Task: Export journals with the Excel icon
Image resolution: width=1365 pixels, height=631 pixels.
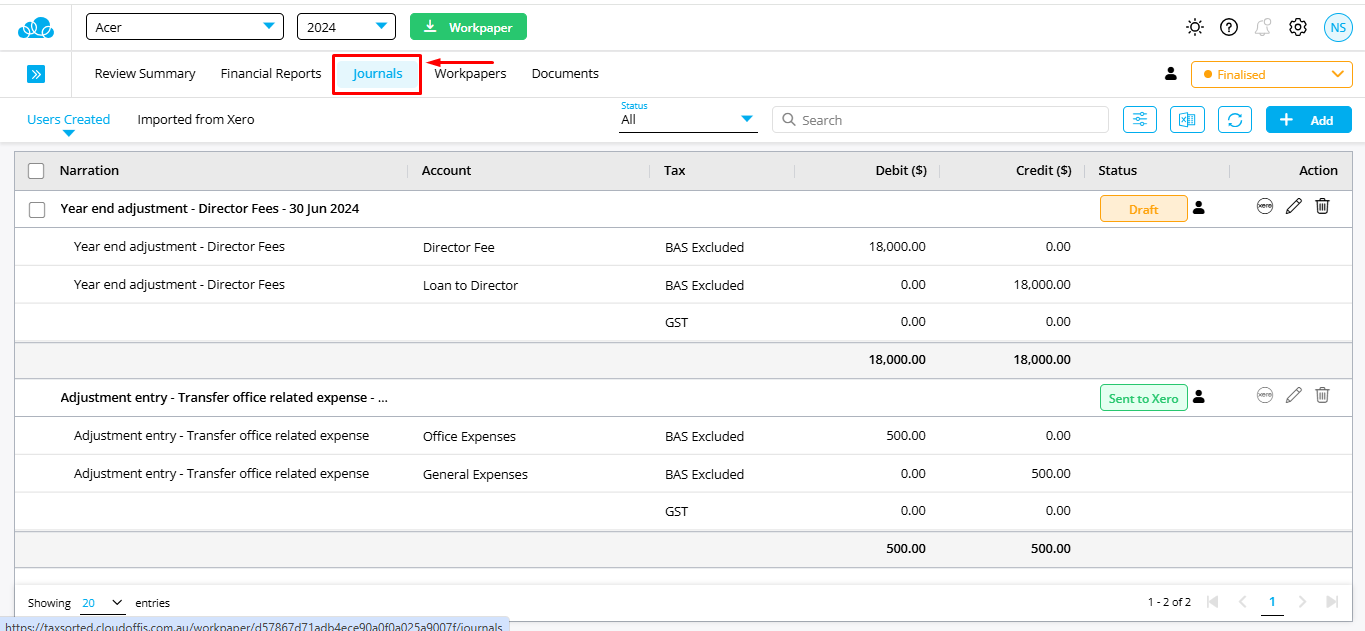Action: 1187,120
